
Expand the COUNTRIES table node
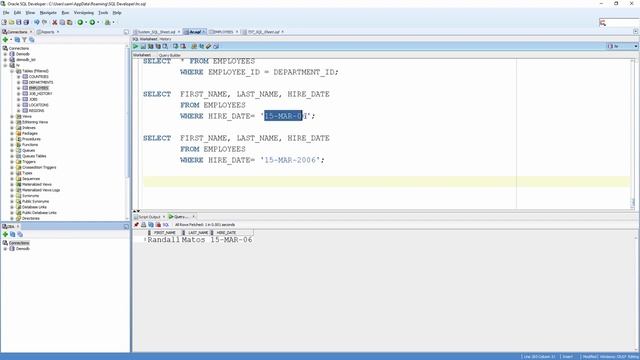(x=18, y=77)
